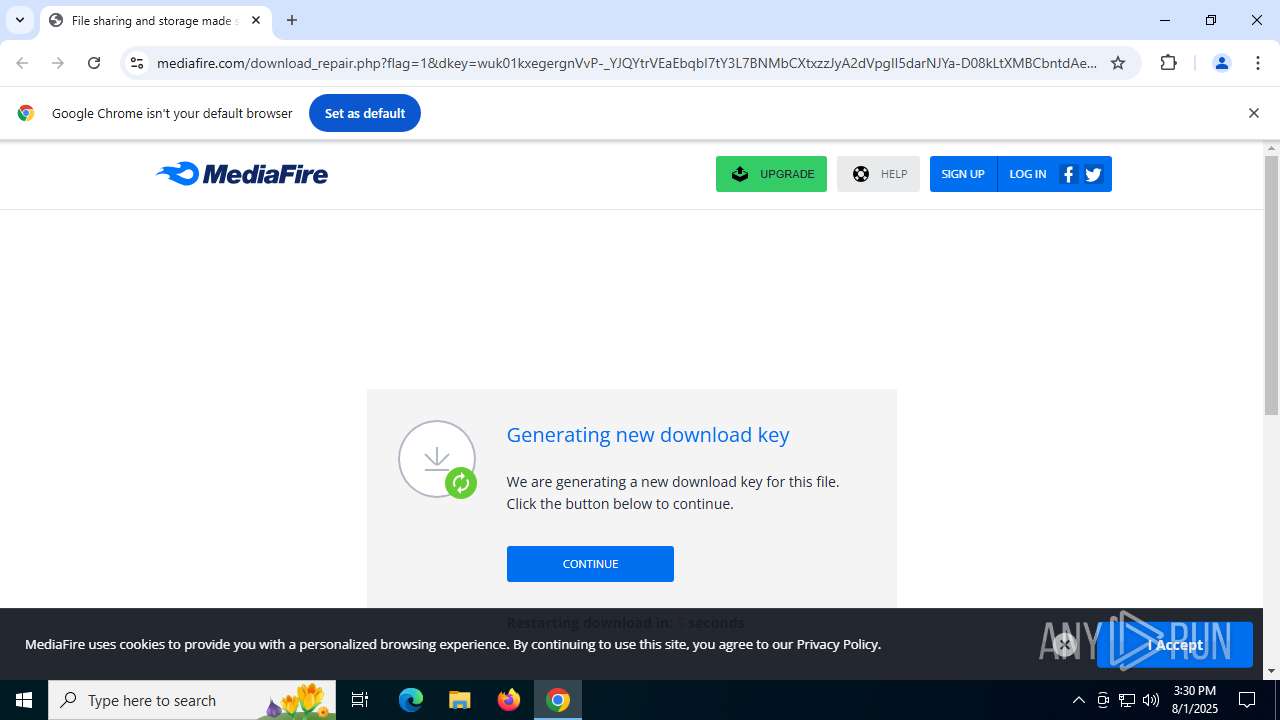Bookmark this page with the star icon

pyautogui.click(x=1118, y=63)
